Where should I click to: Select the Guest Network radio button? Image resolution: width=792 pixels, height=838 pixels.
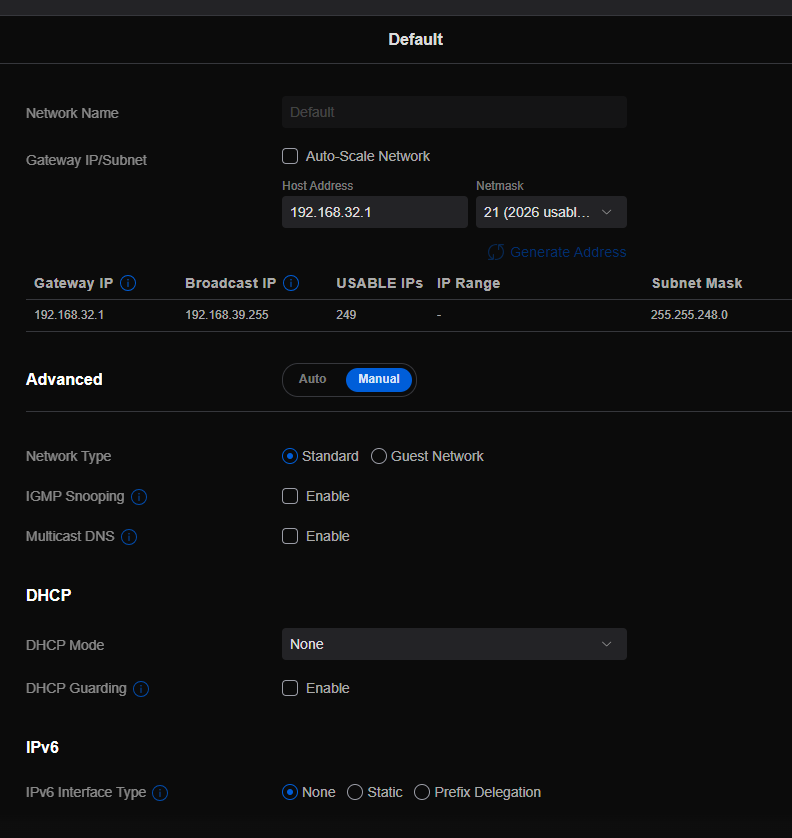pyautogui.click(x=379, y=456)
